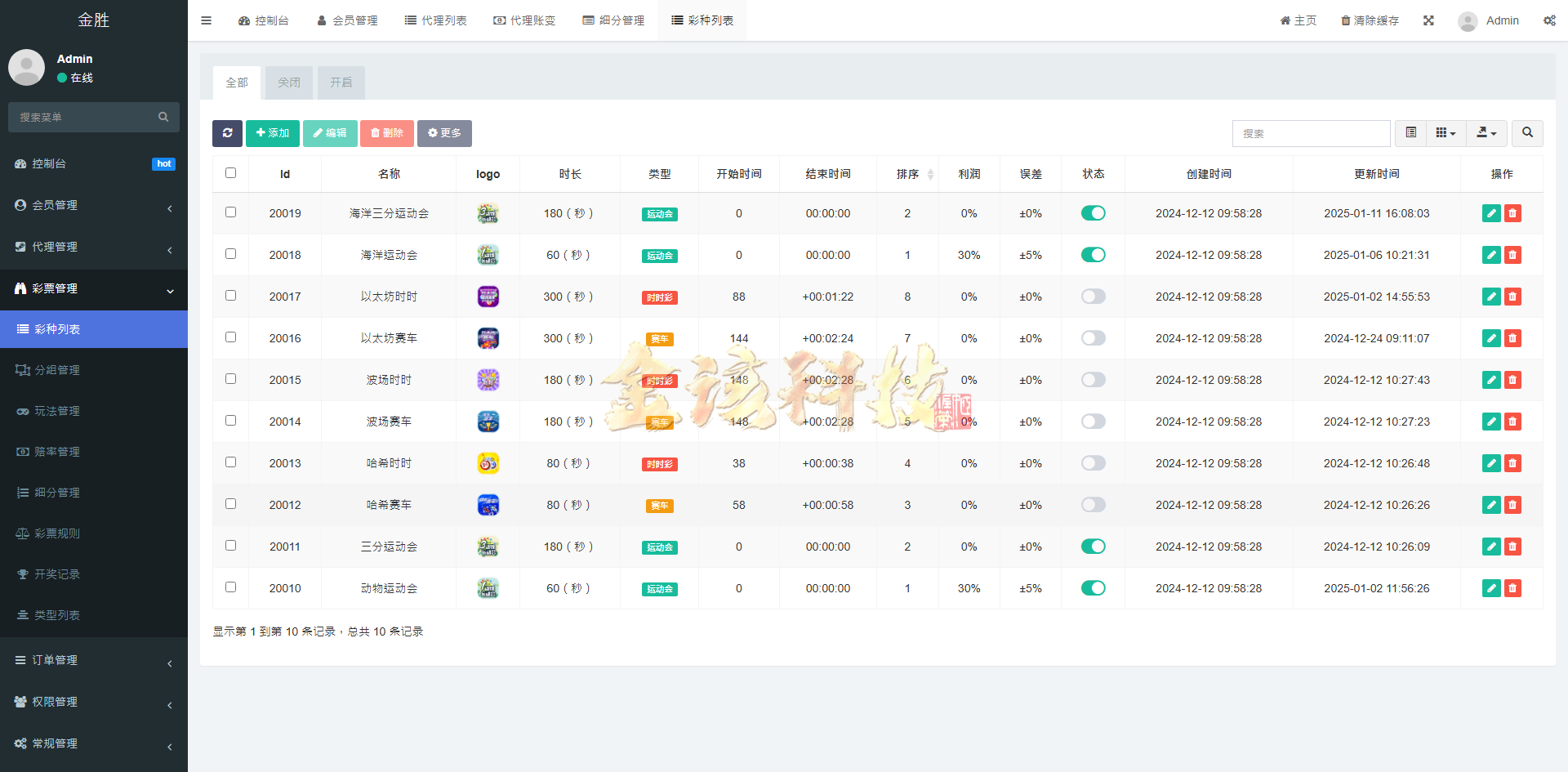Check the checkbox for row 20014
Viewport: 1568px width, 772px height.
(230, 421)
